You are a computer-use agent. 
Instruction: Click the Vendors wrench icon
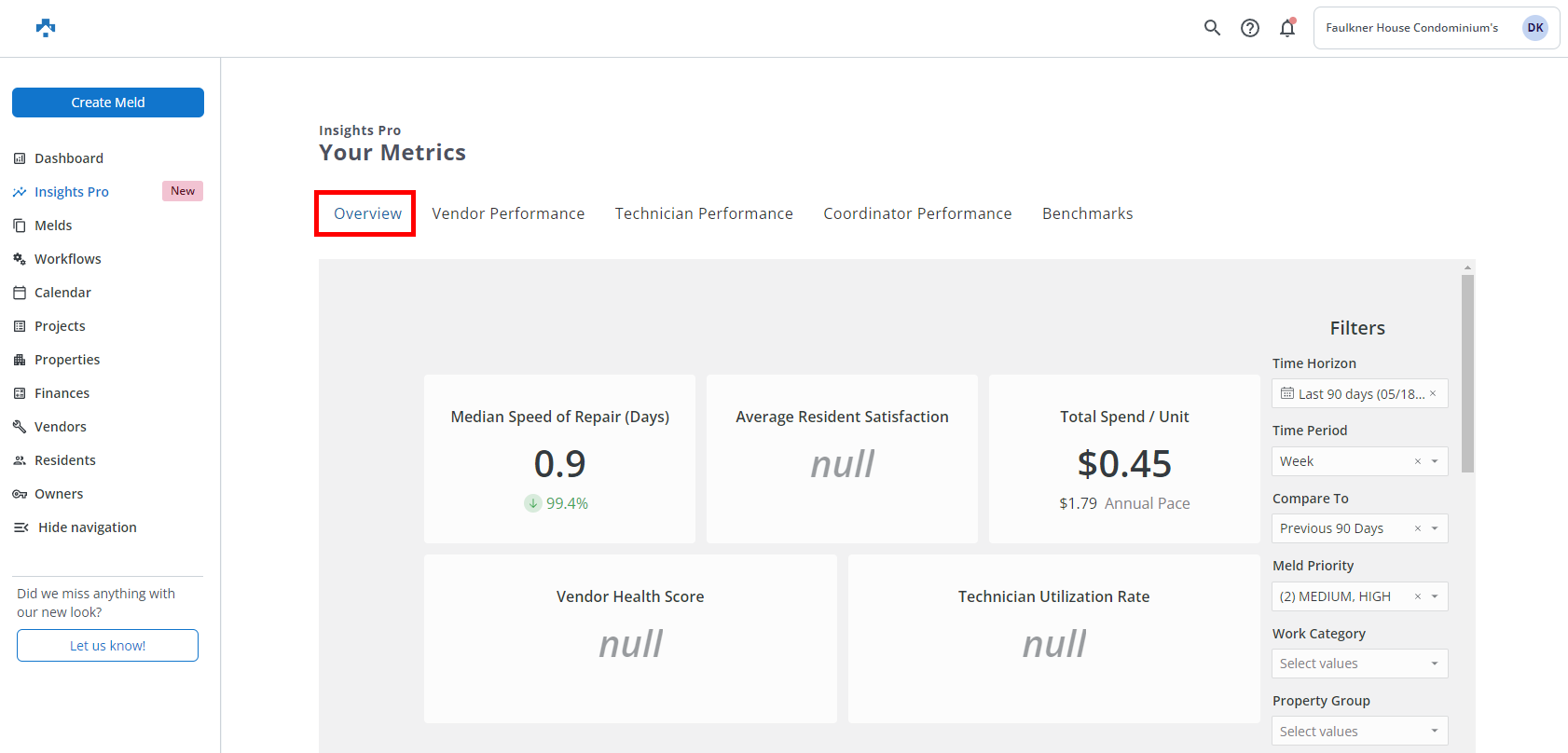point(20,427)
